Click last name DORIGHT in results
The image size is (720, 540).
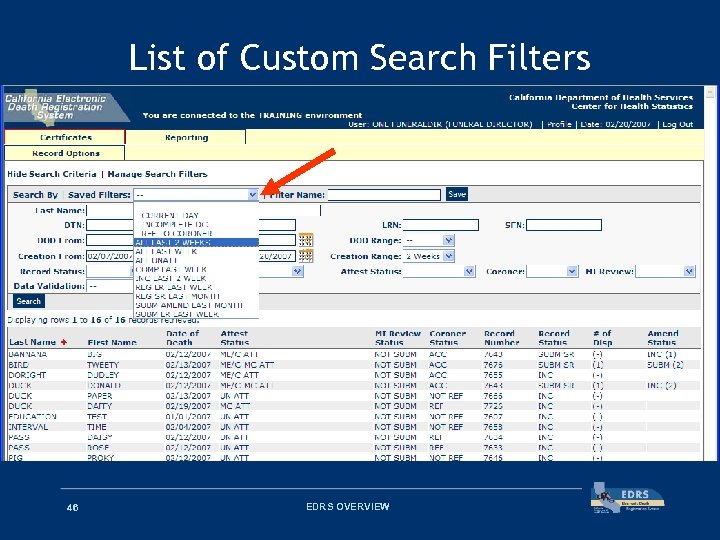pos(28,375)
